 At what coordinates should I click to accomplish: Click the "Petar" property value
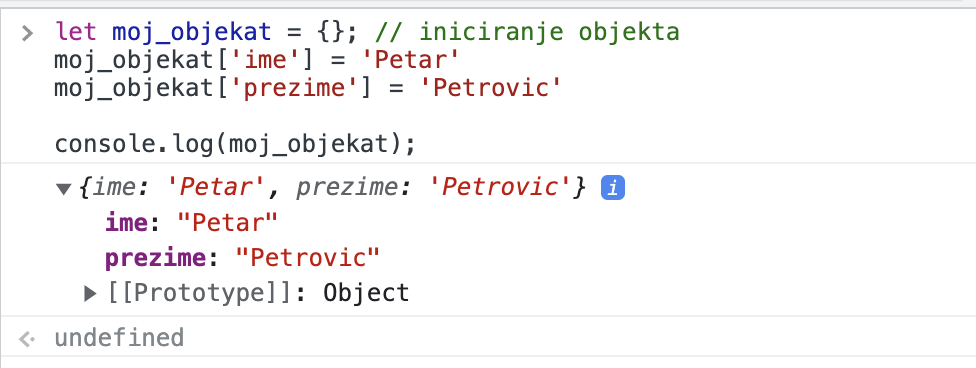point(228,222)
